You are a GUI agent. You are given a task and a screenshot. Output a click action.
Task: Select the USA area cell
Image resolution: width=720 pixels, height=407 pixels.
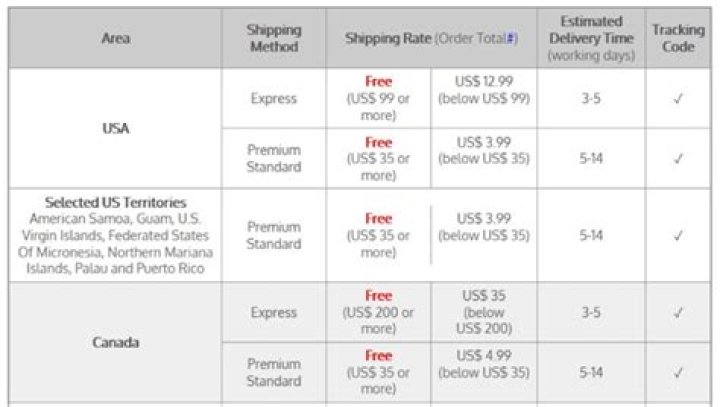tap(115, 128)
